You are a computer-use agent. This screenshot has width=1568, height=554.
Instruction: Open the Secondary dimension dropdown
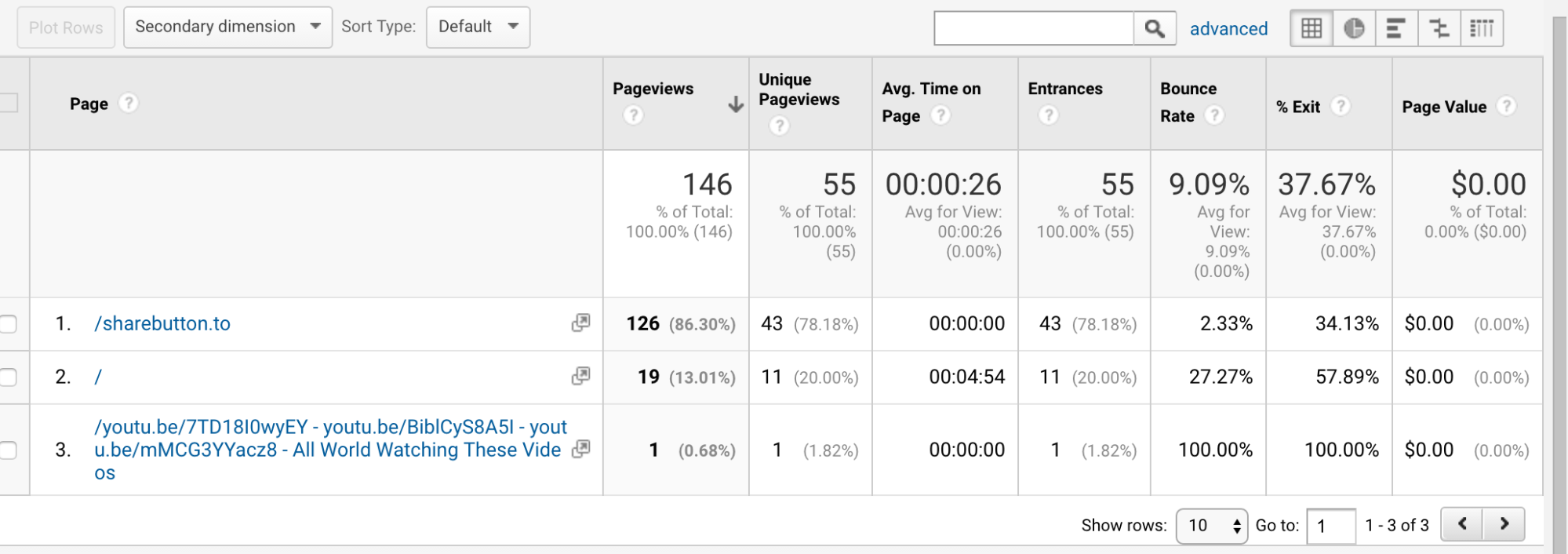[227, 27]
